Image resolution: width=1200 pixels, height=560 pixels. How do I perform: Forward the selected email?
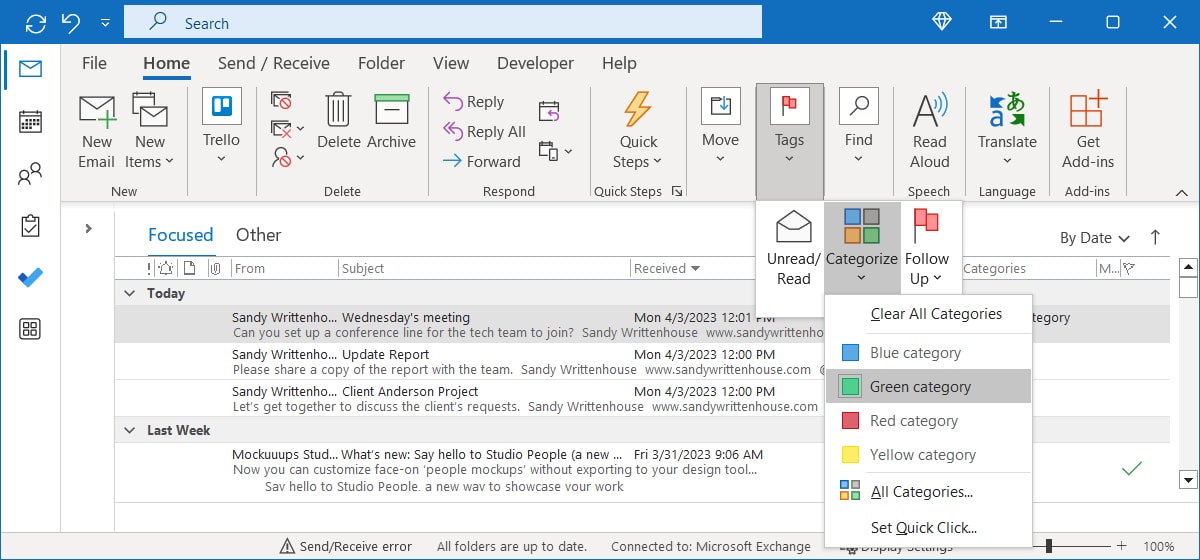point(481,161)
